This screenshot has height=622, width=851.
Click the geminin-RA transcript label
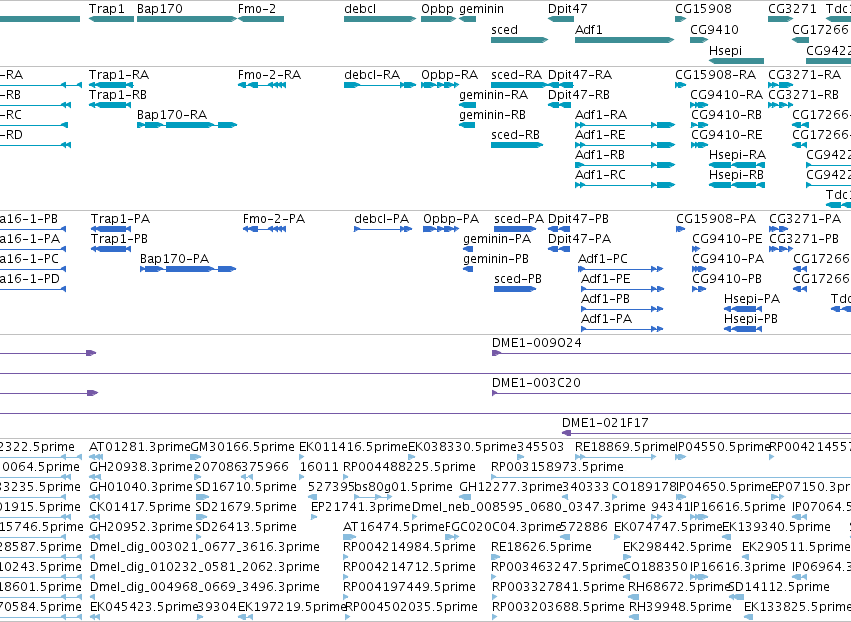point(493,95)
